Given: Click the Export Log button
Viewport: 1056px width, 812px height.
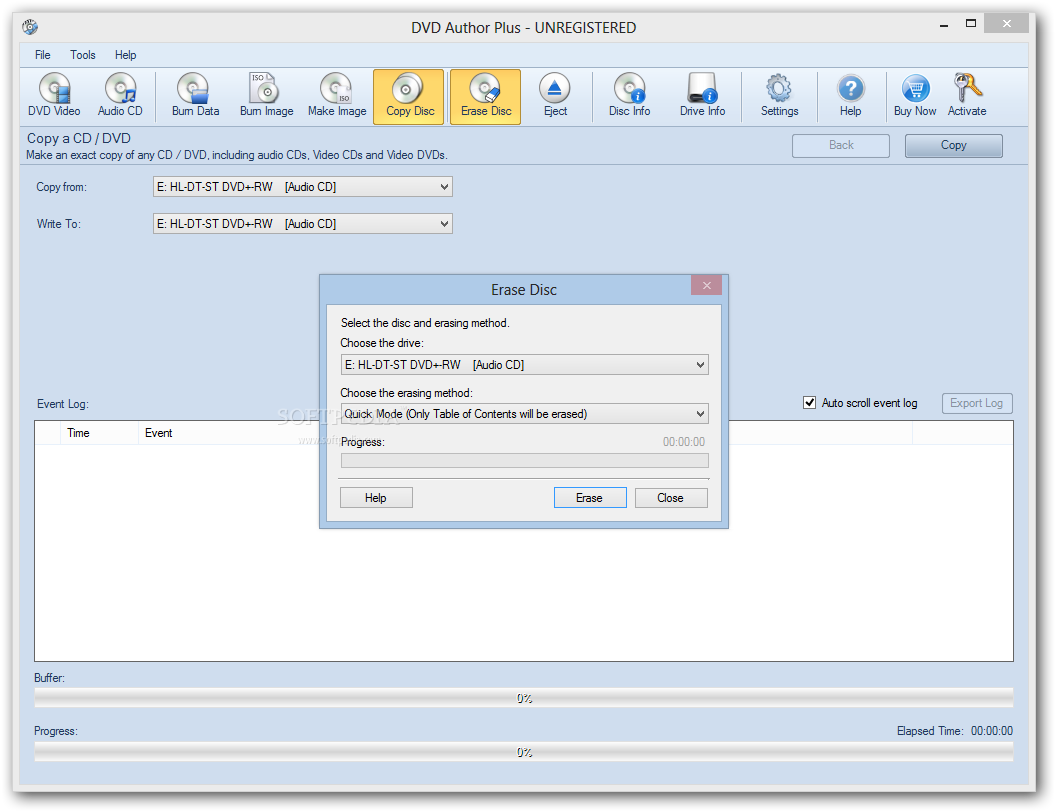Looking at the screenshot, I should click(x=977, y=403).
